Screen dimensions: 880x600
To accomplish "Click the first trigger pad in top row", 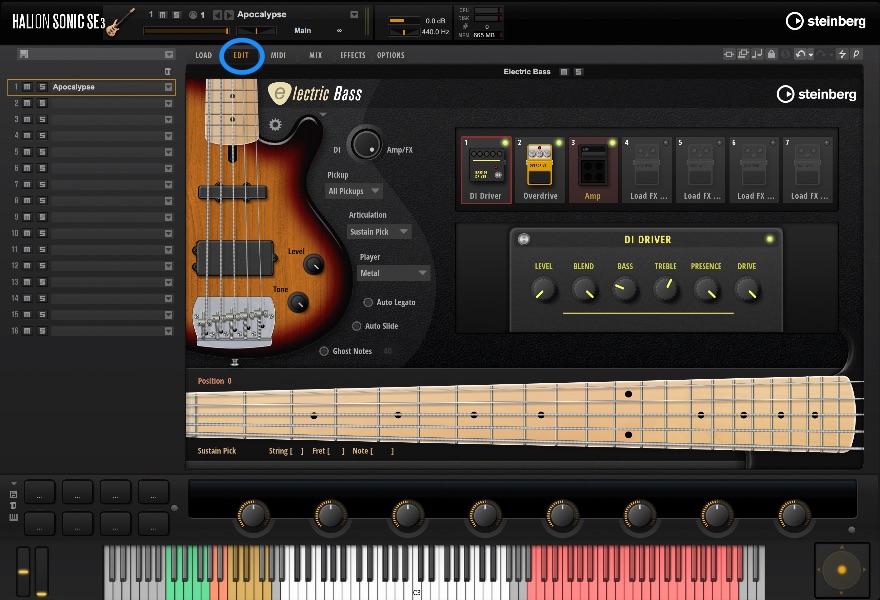I will pos(39,492).
